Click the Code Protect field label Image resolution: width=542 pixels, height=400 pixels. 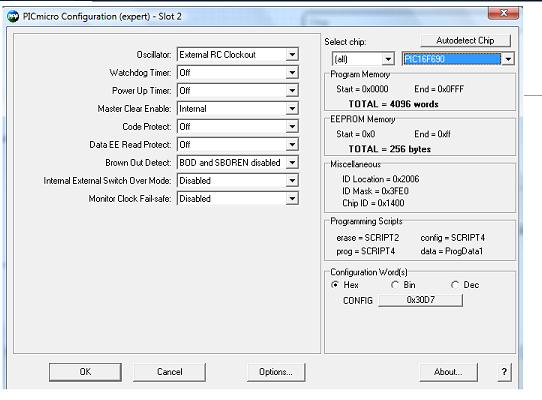pyautogui.click(x=147, y=127)
